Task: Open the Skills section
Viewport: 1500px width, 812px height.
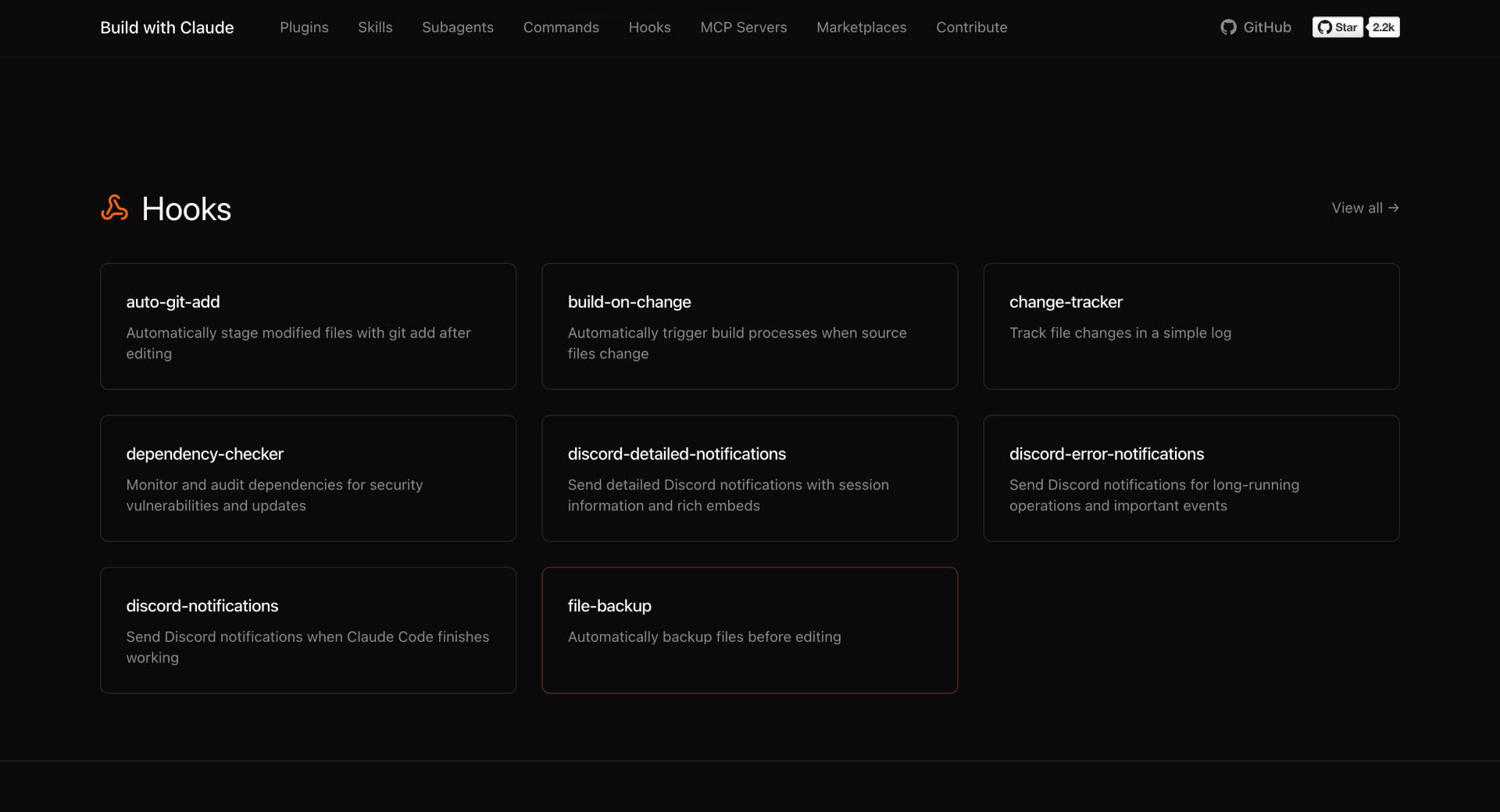Action: (375, 27)
